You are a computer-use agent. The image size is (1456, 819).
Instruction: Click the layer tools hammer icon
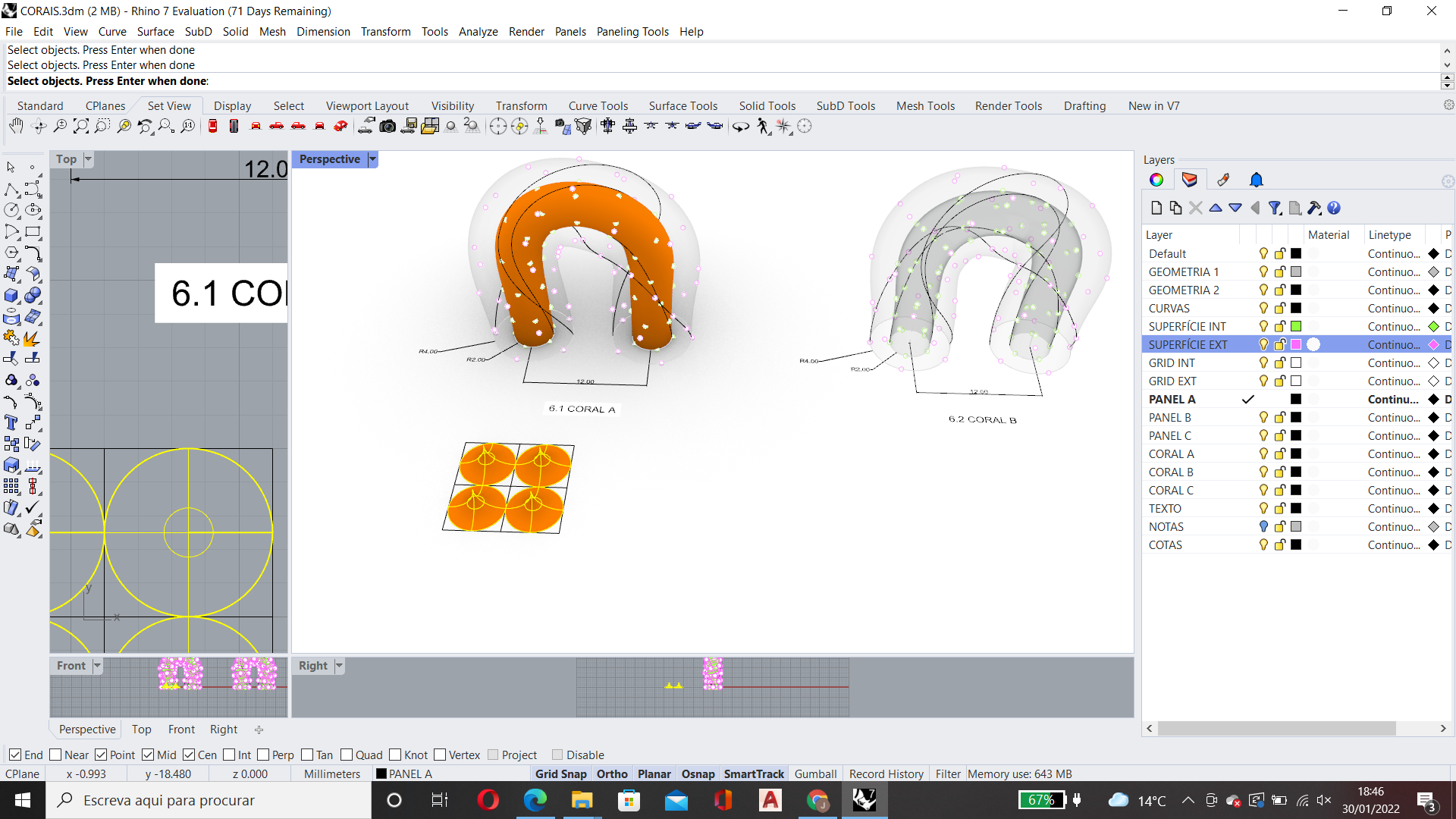pos(1314,208)
